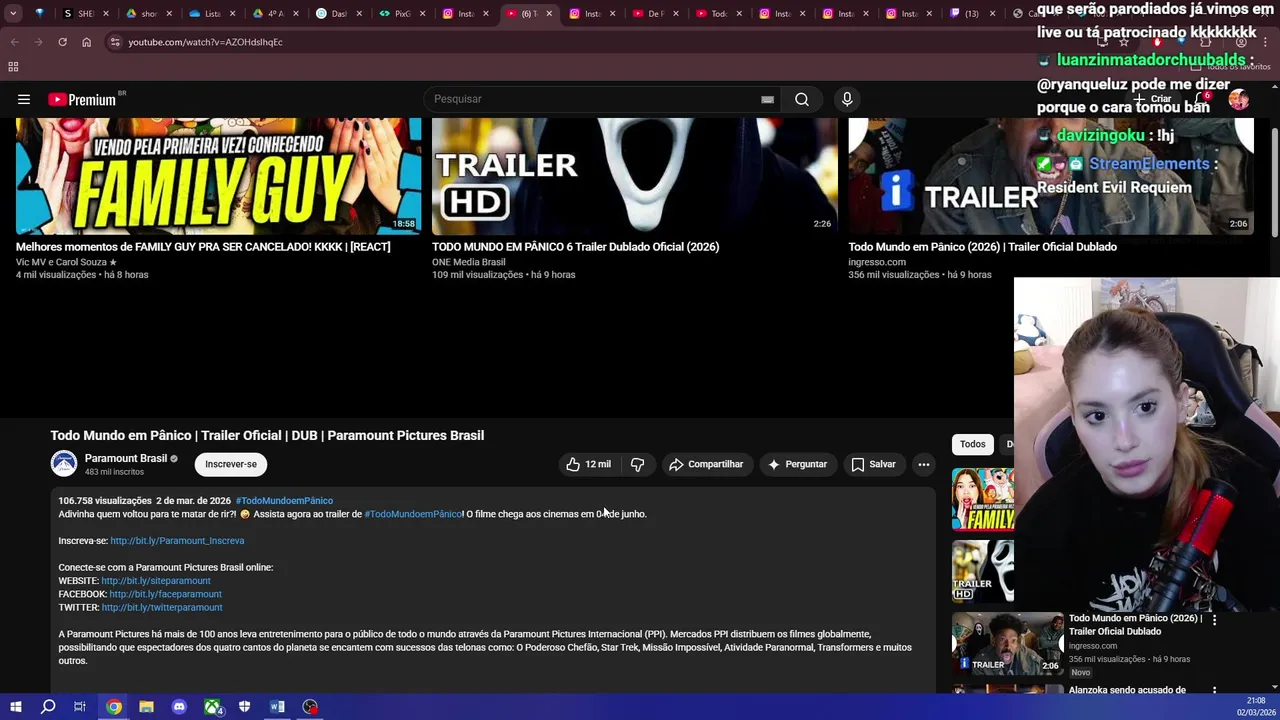The width and height of the screenshot is (1280, 720).
Task: Open the bit.ly/siteparamount website link
Action: coord(156,581)
